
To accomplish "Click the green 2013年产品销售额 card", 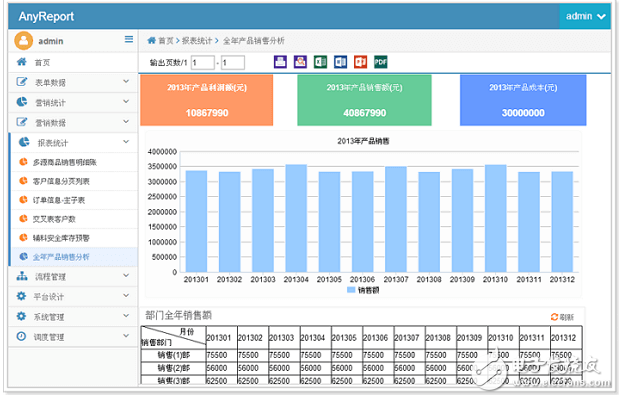I will click(364, 100).
